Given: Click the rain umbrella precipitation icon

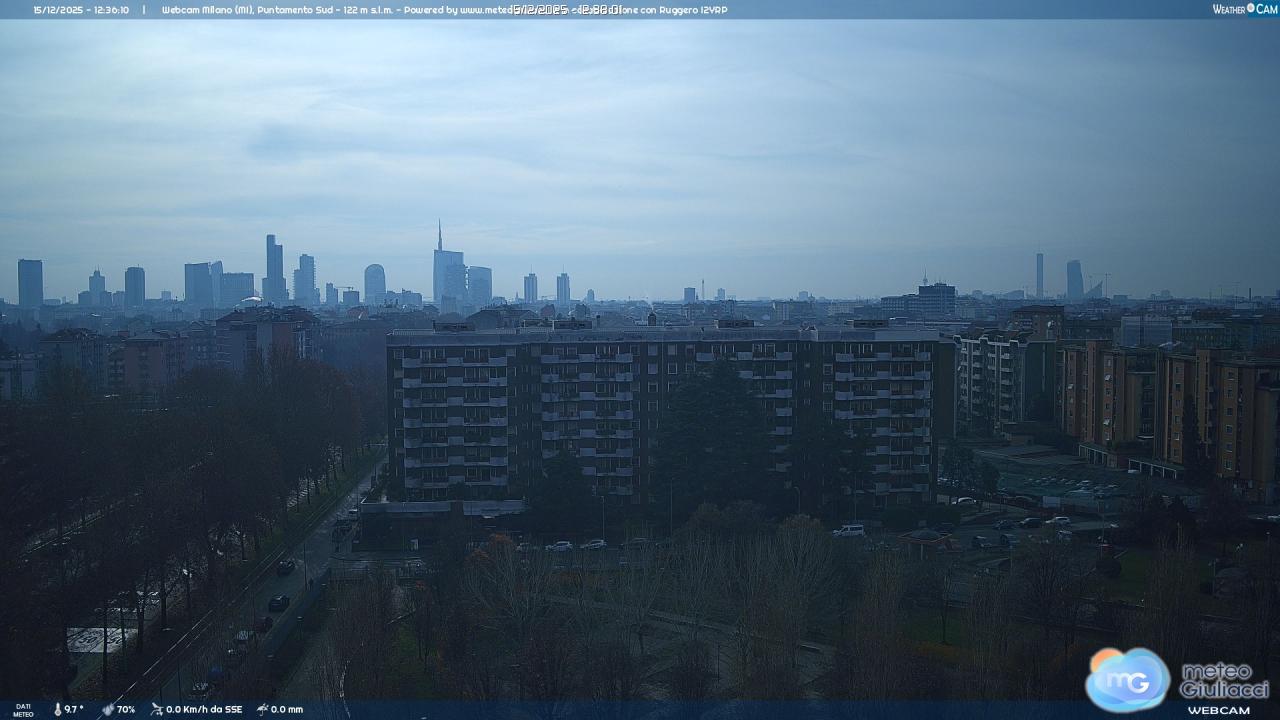Looking at the screenshot, I should tap(262, 710).
